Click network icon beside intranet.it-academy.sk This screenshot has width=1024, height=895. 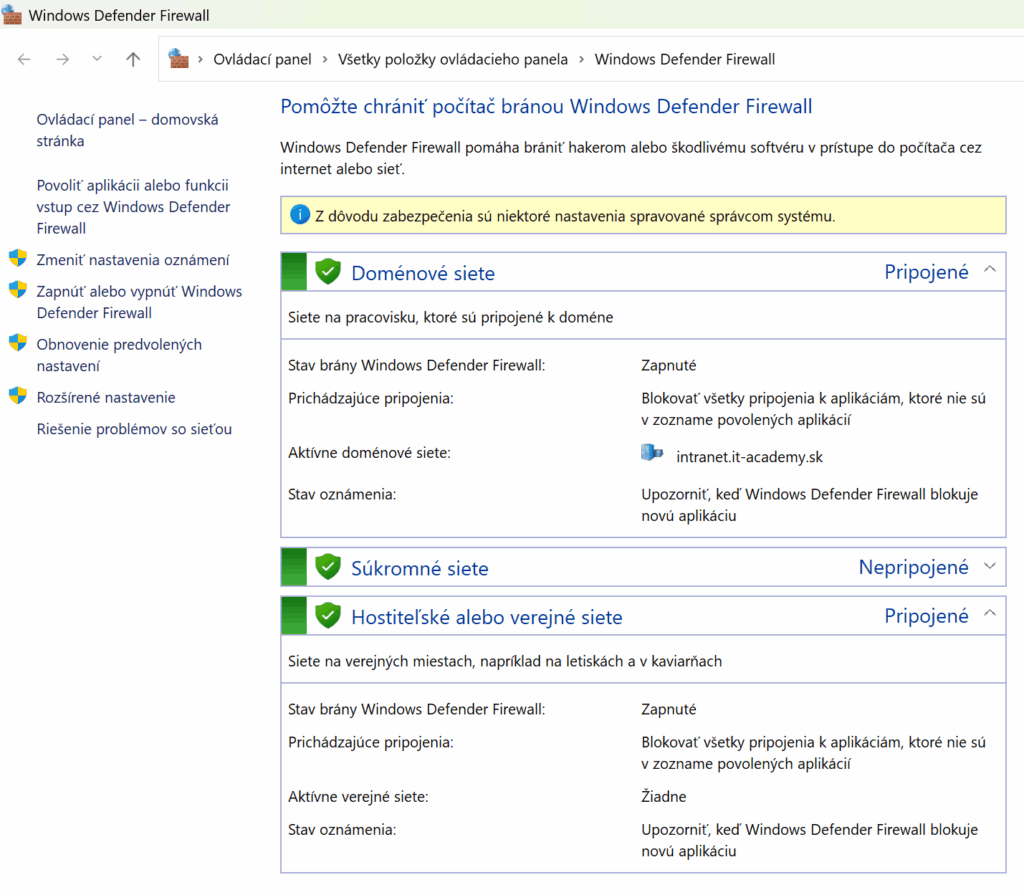(x=652, y=453)
